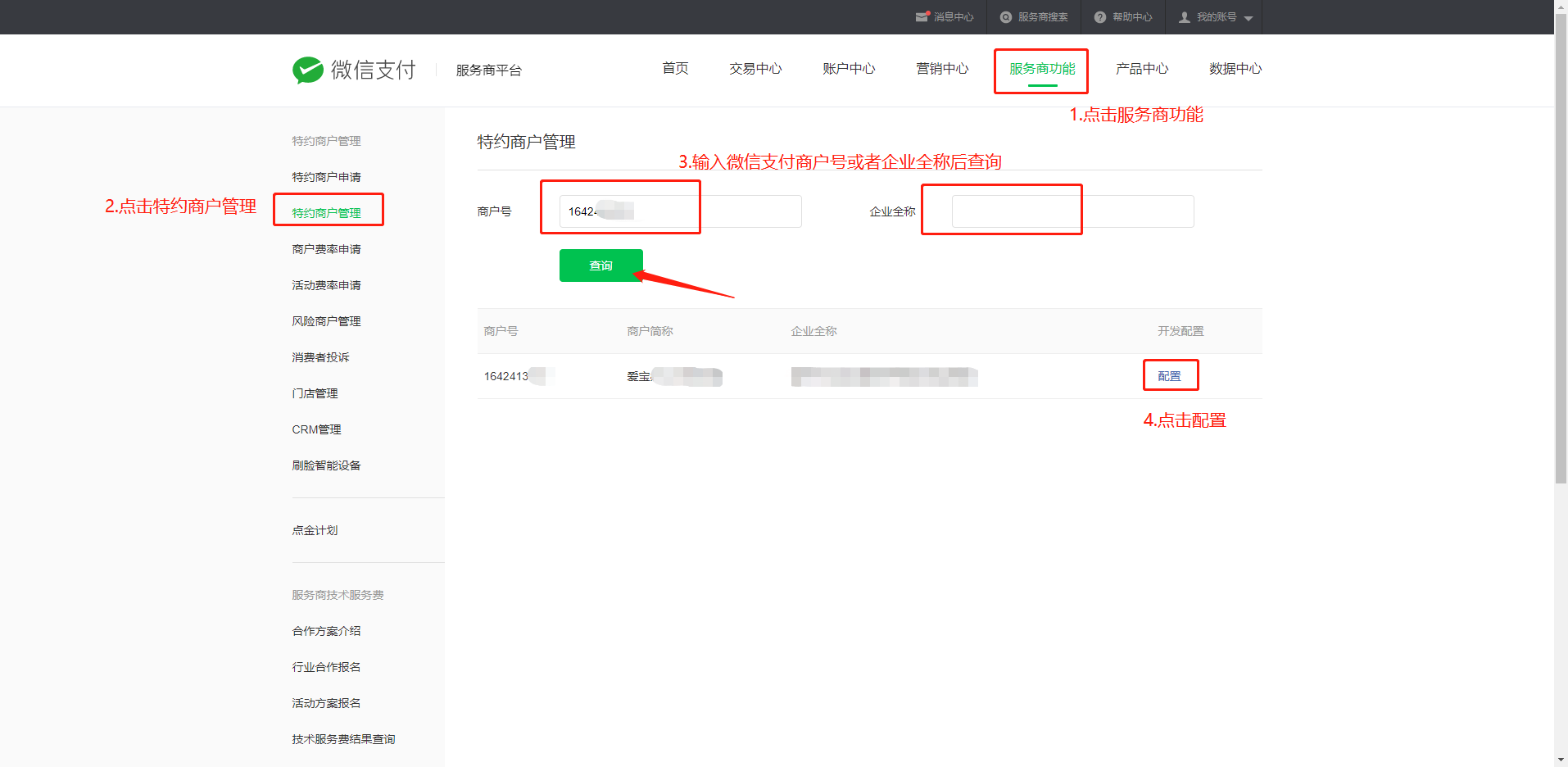Select the 服务商功能 tab
This screenshot has width=1568, height=767.
click(x=1042, y=69)
